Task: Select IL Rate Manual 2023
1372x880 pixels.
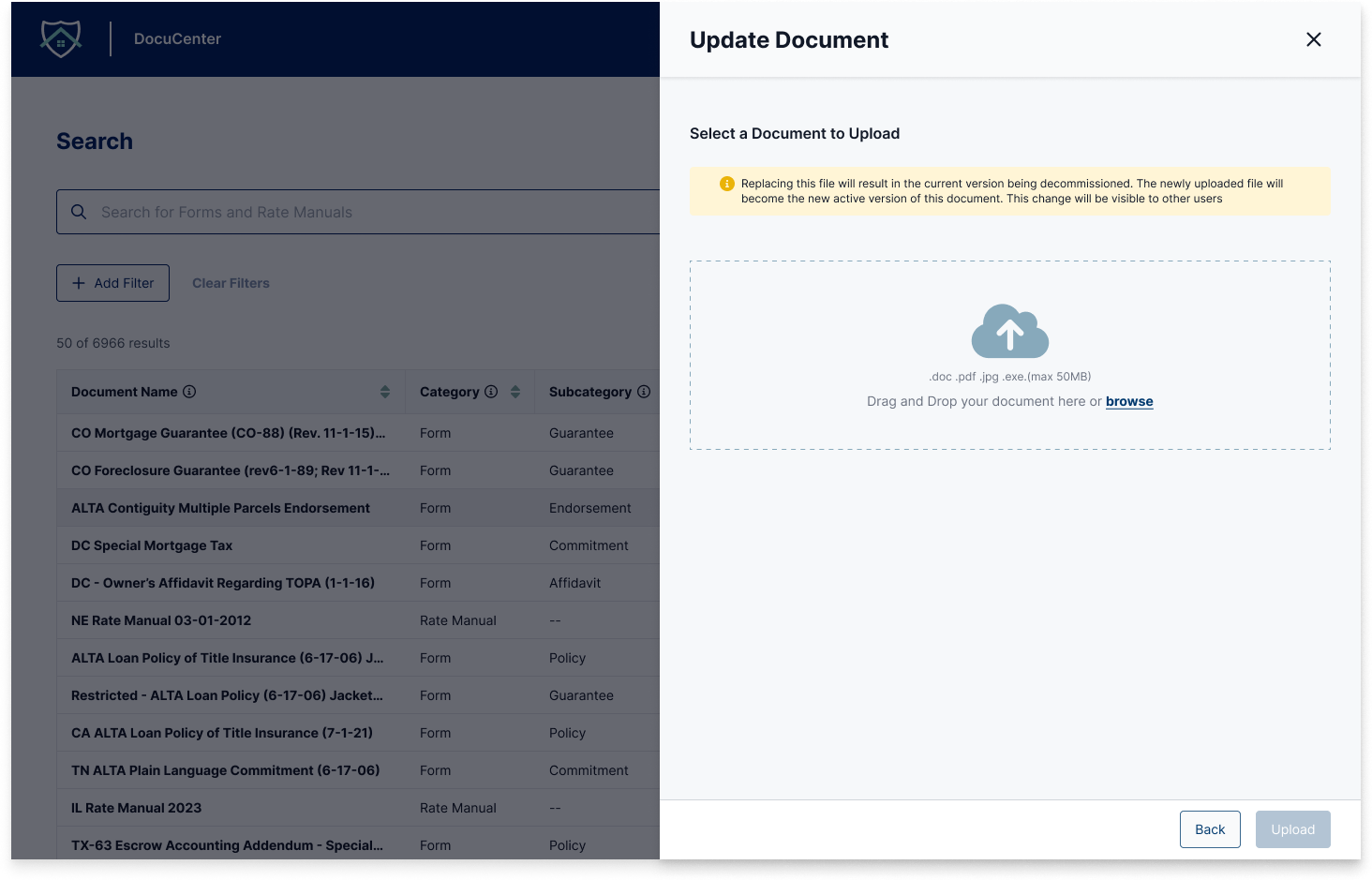Action: 137,808
